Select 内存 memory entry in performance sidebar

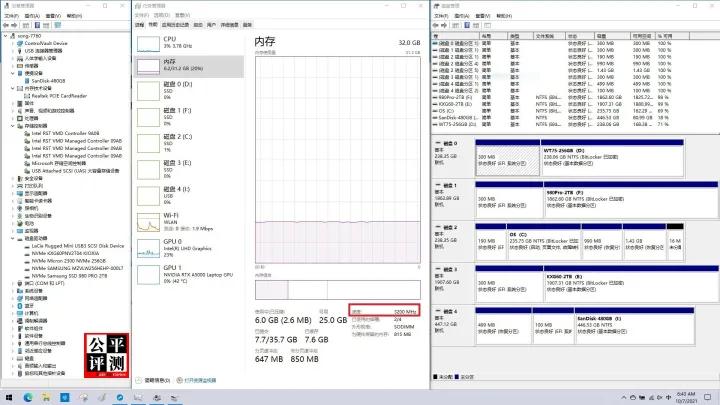[188, 66]
